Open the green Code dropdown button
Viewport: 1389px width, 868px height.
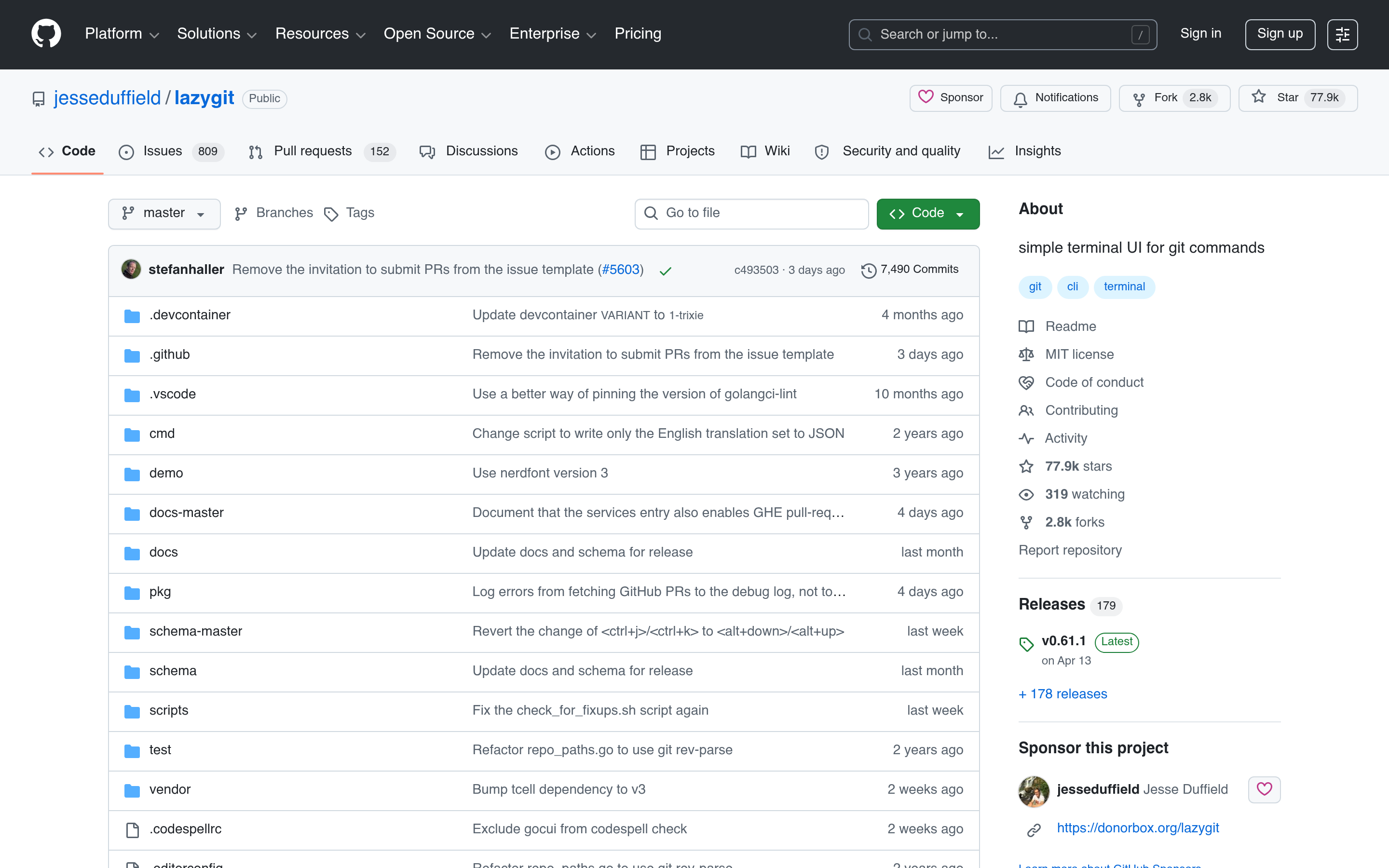pyautogui.click(x=927, y=214)
